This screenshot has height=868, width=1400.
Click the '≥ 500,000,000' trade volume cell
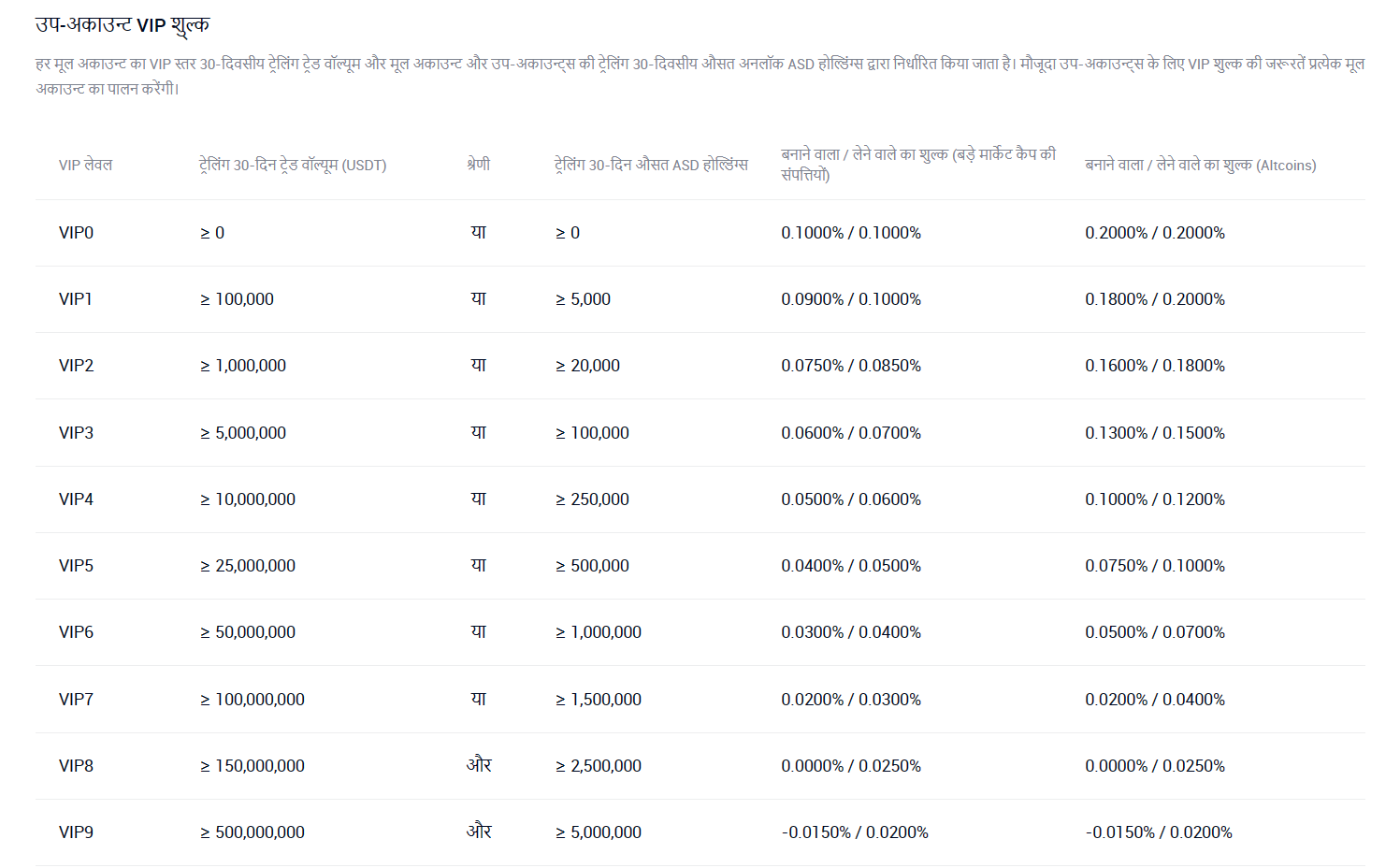coord(252,832)
